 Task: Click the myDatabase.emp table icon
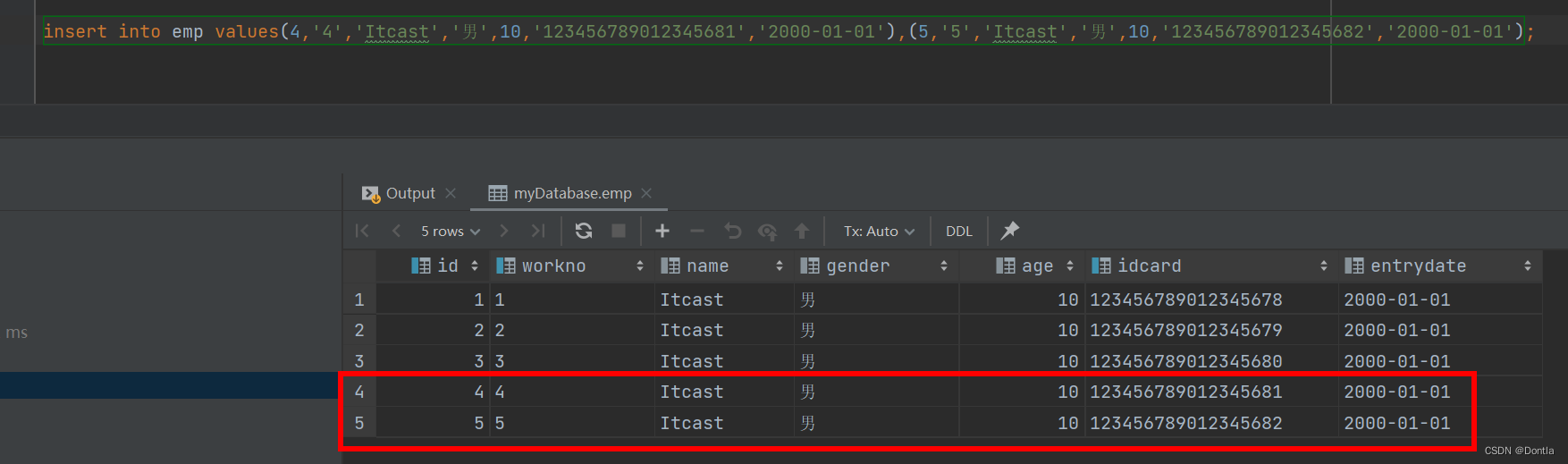498,193
